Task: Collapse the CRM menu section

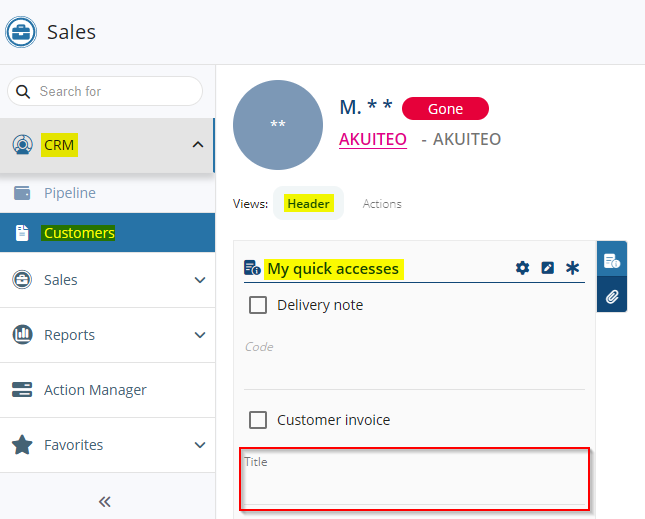Action: coord(197,145)
